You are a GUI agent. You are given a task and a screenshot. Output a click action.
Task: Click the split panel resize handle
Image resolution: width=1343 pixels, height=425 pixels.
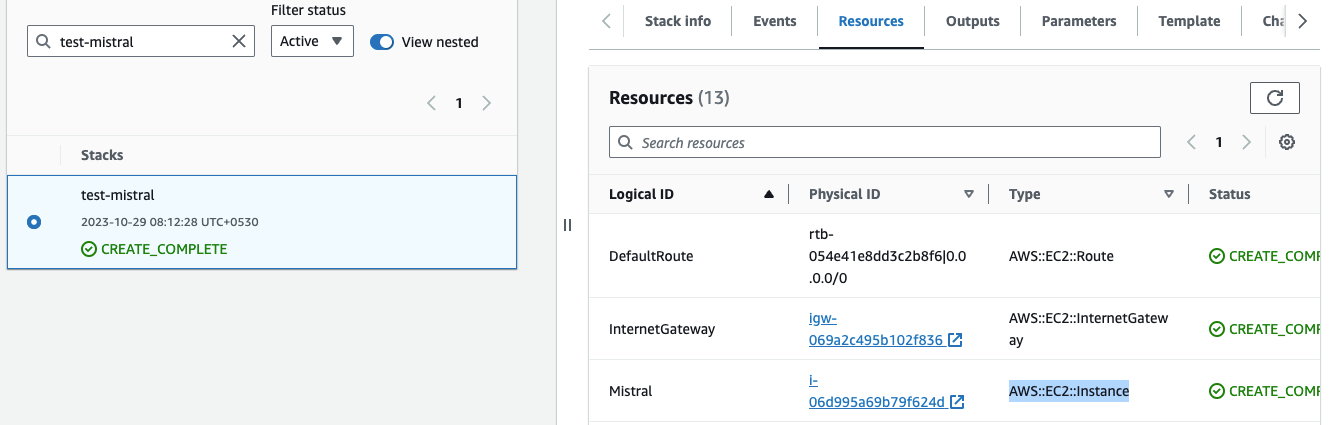(567, 225)
